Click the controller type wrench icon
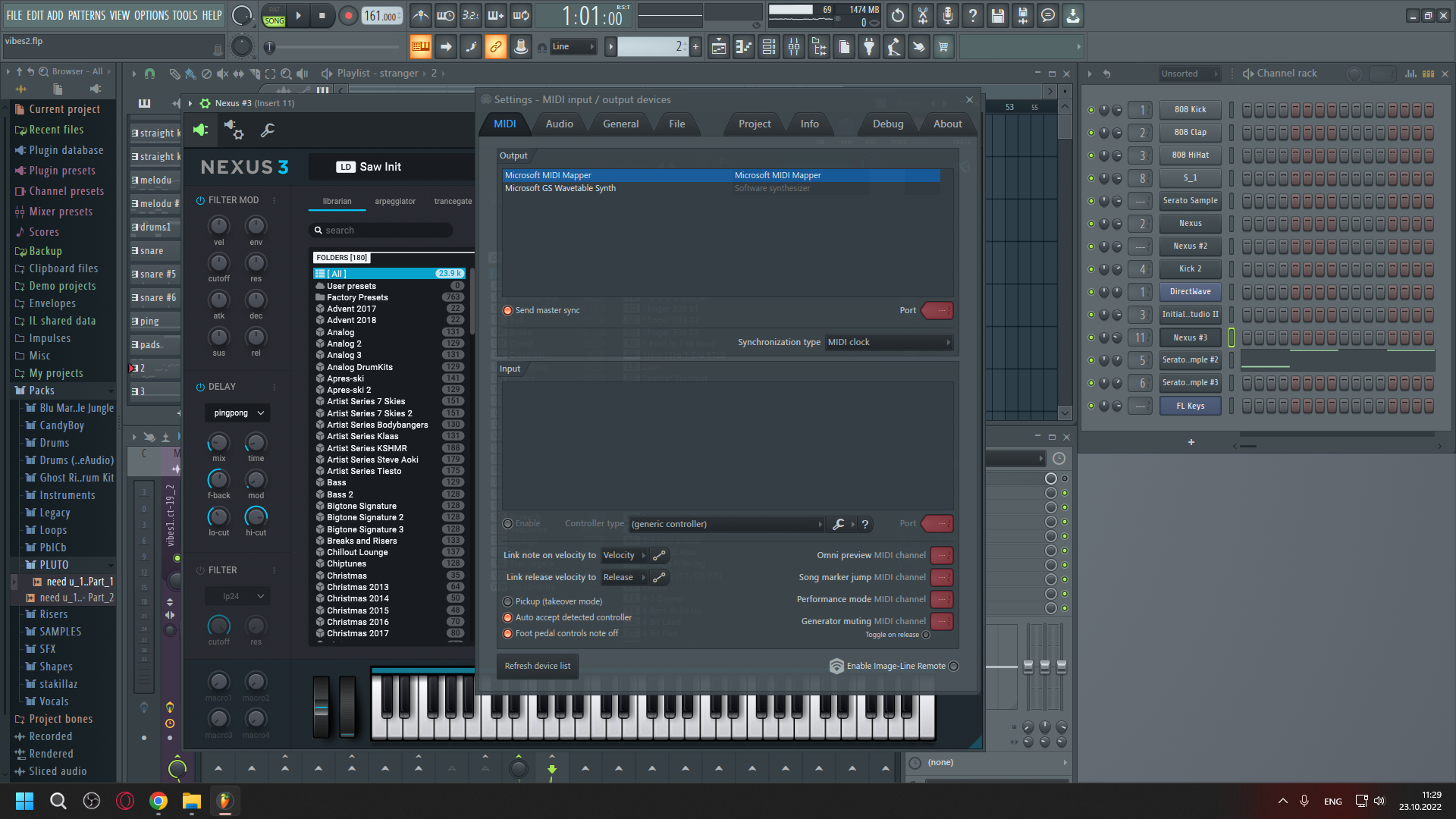Image resolution: width=1456 pixels, height=819 pixels. point(838,524)
